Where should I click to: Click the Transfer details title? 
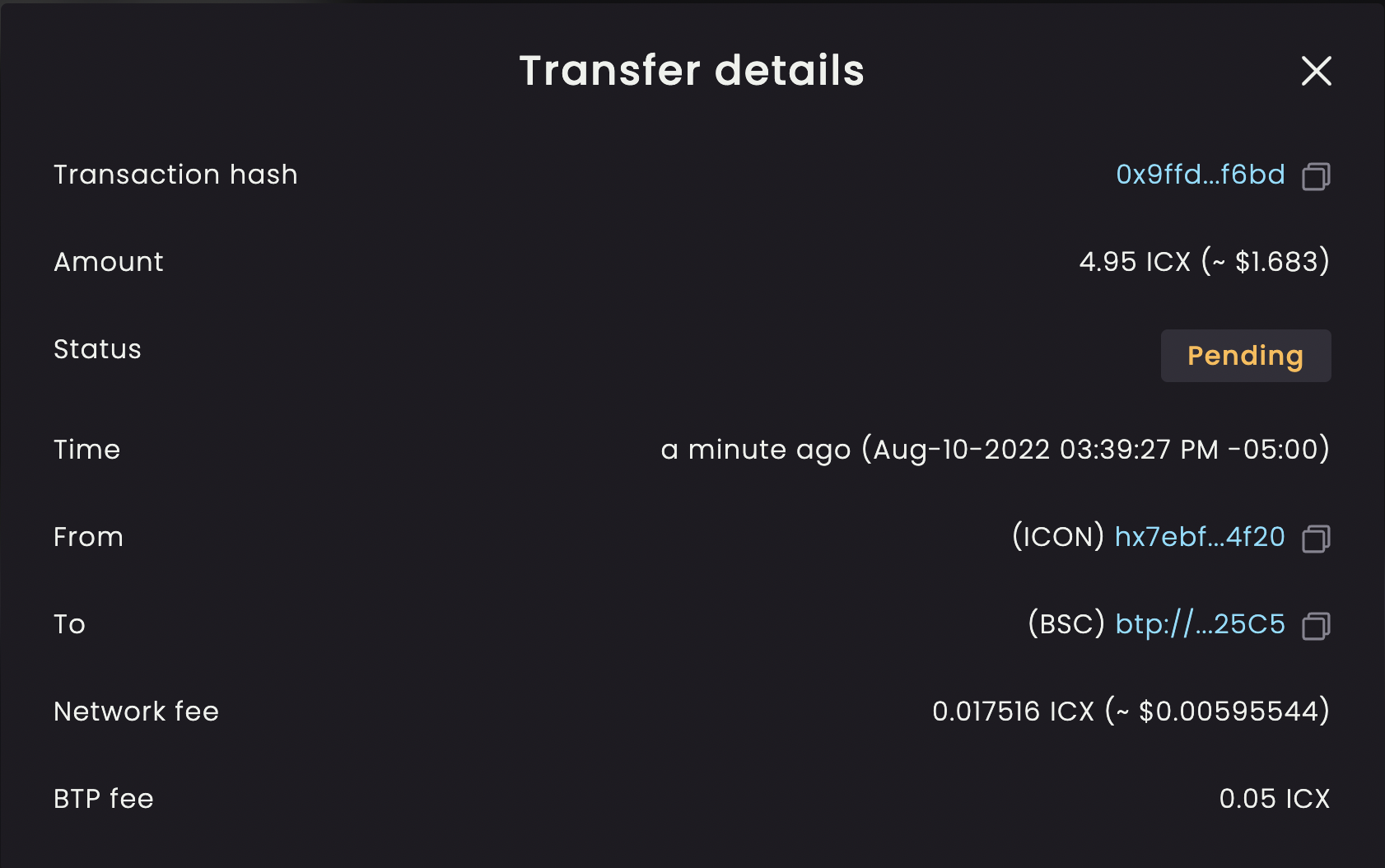691,70
